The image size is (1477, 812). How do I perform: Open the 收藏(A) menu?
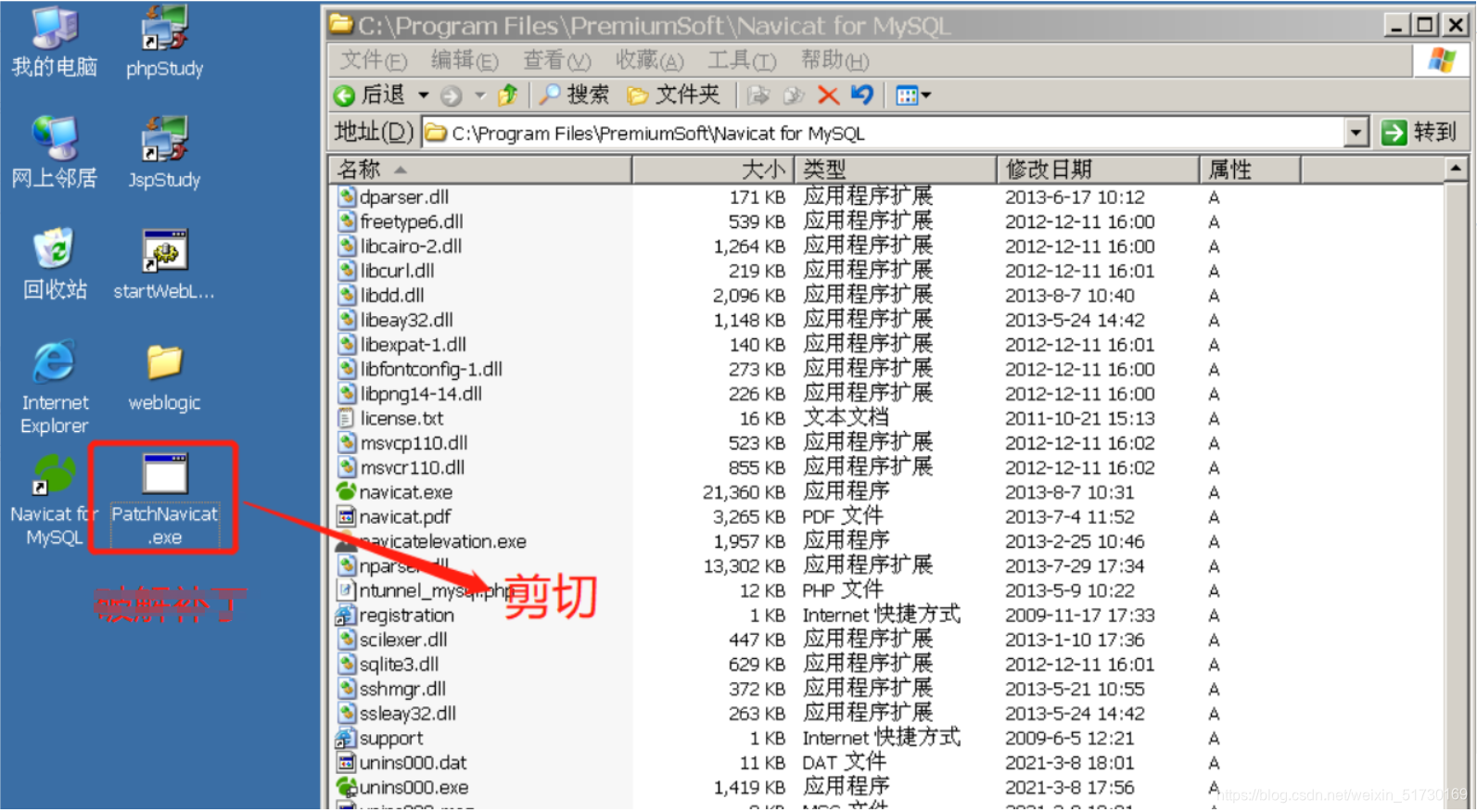click(x=649, y=61)
